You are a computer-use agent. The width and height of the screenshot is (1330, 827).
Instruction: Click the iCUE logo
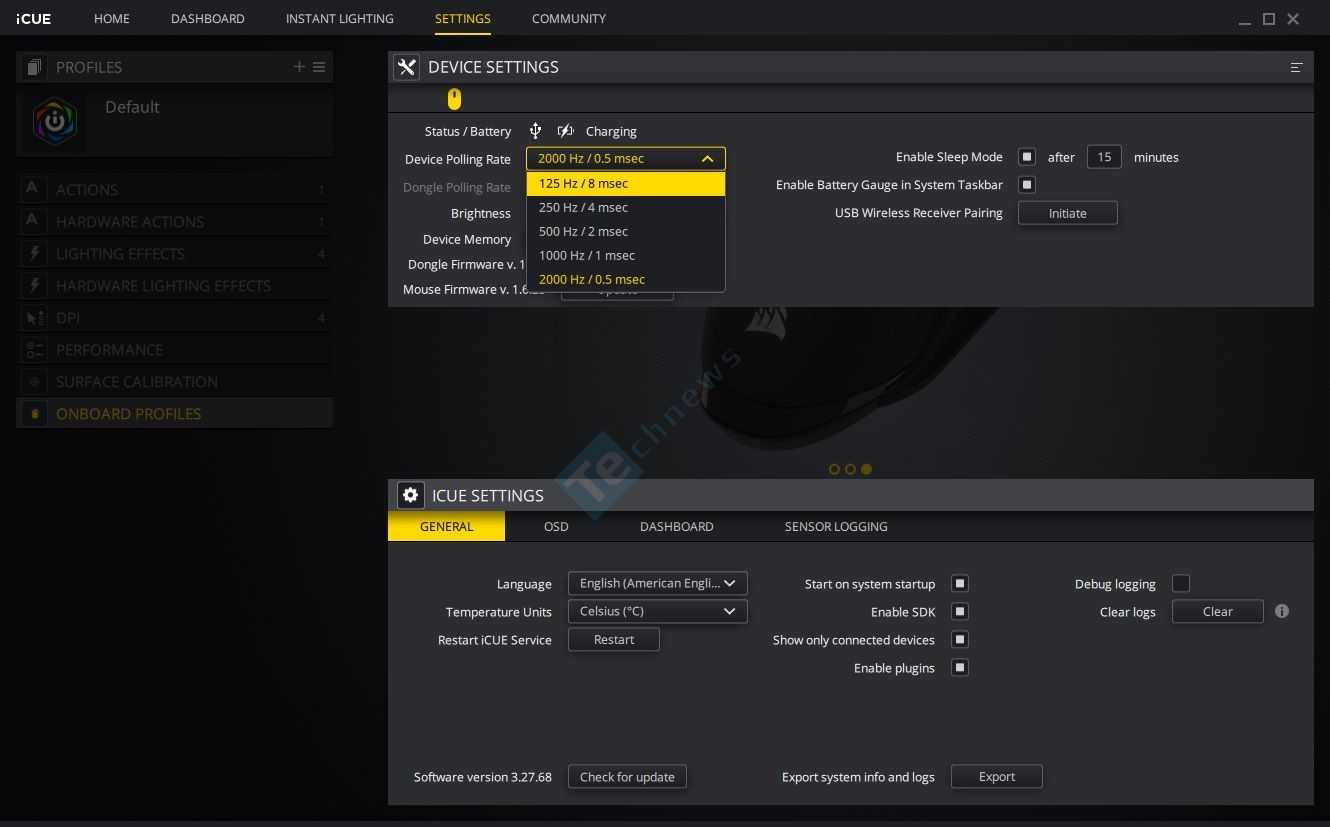point(33,19)
